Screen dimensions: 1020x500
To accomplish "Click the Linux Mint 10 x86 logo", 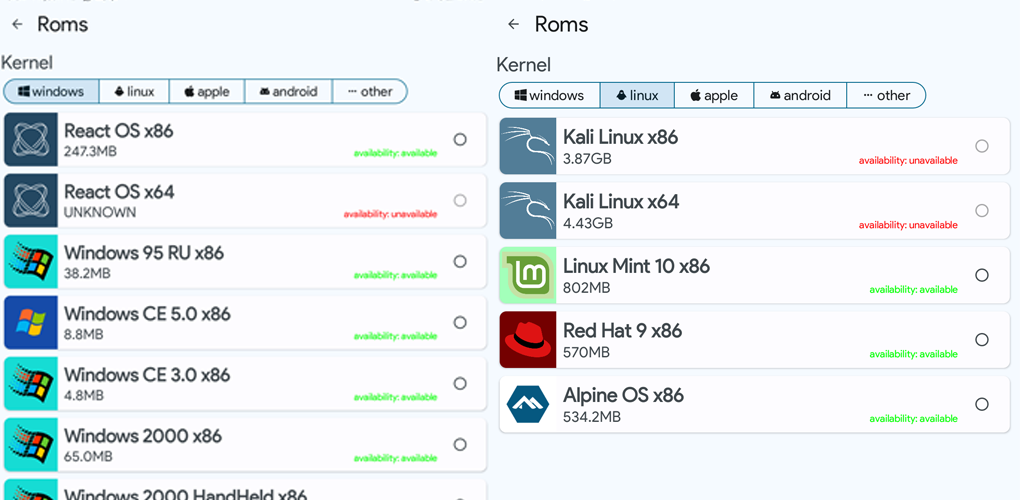I will (528, 275).
